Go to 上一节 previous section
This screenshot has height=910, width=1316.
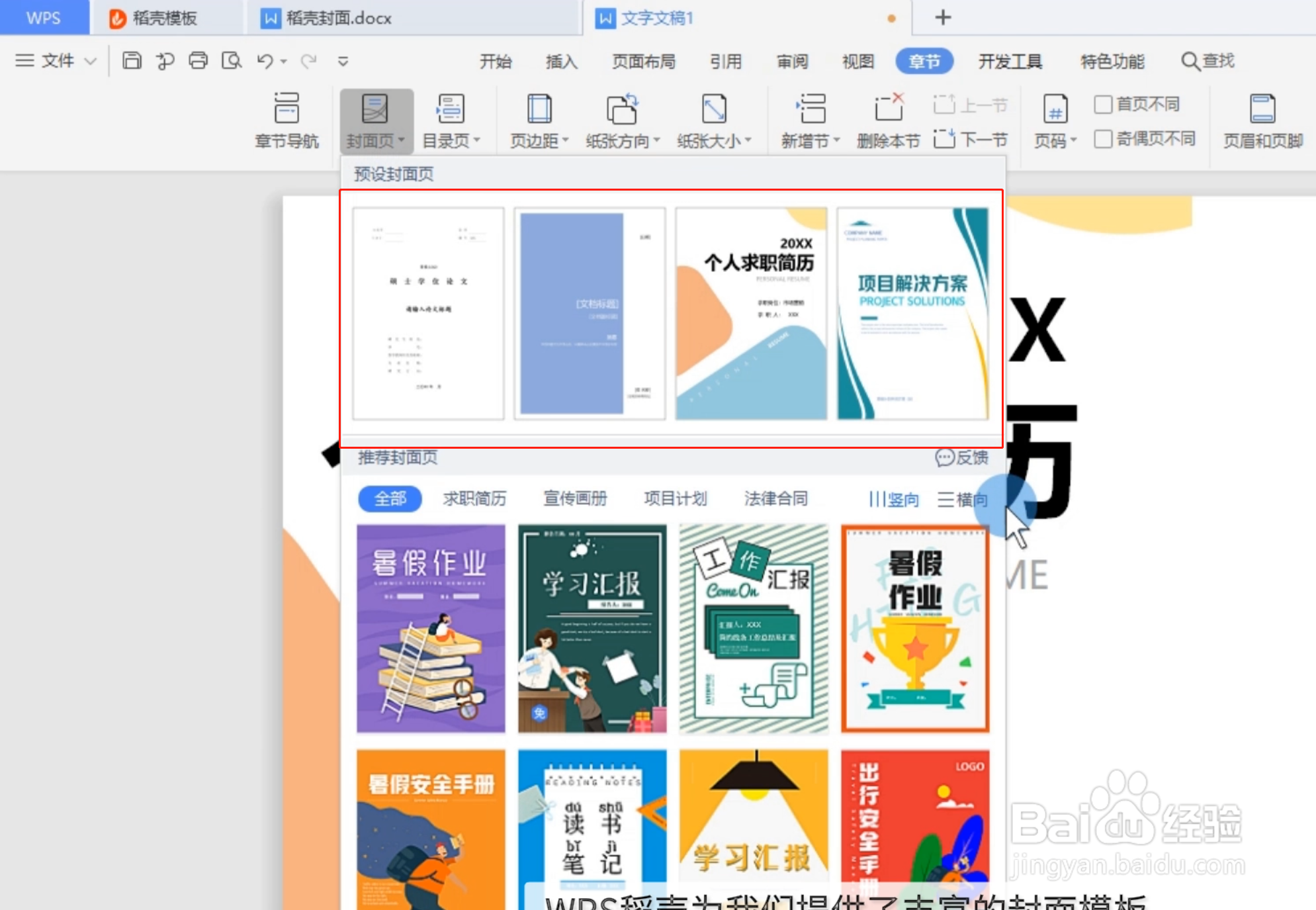[970, 105]
